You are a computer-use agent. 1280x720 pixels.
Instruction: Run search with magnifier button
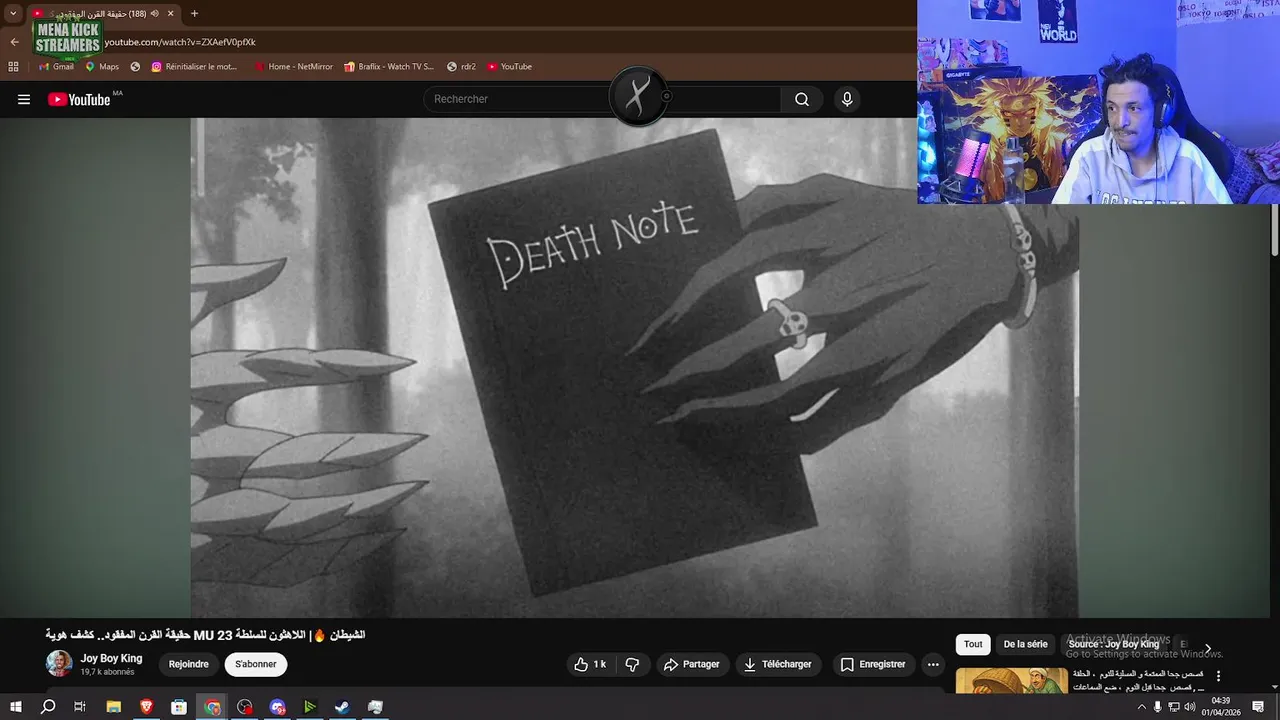pyautogui.click(x=802, y=99)
